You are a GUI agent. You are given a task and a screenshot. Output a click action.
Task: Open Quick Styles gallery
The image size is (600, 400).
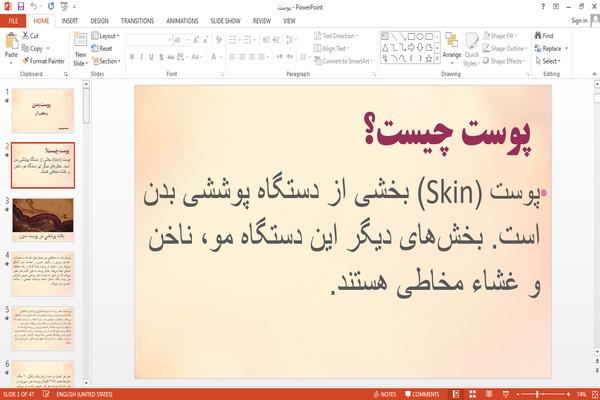coord(471,50)
